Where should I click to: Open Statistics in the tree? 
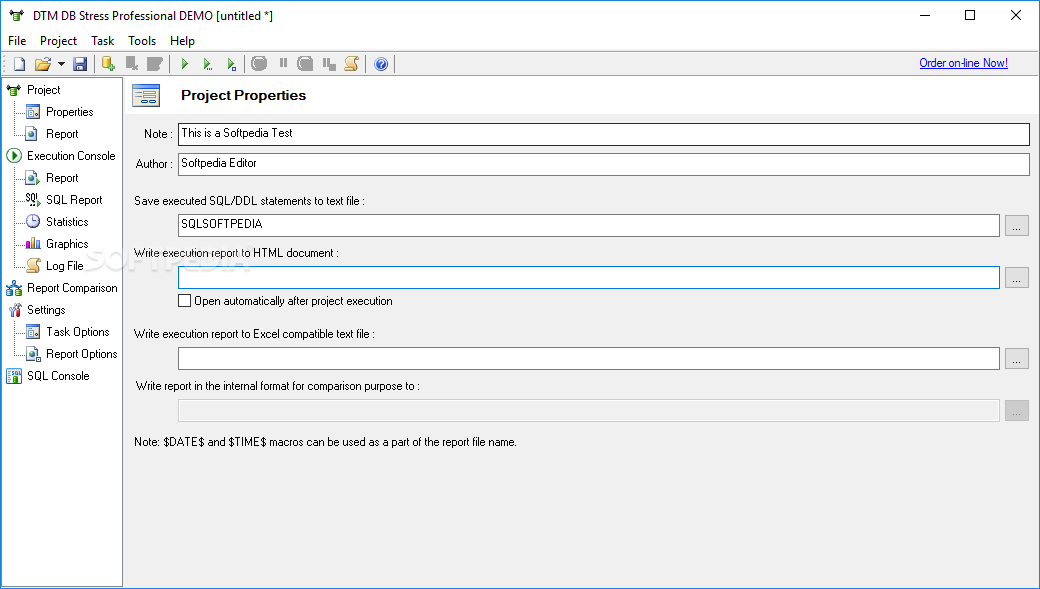[x=67, y=222]
